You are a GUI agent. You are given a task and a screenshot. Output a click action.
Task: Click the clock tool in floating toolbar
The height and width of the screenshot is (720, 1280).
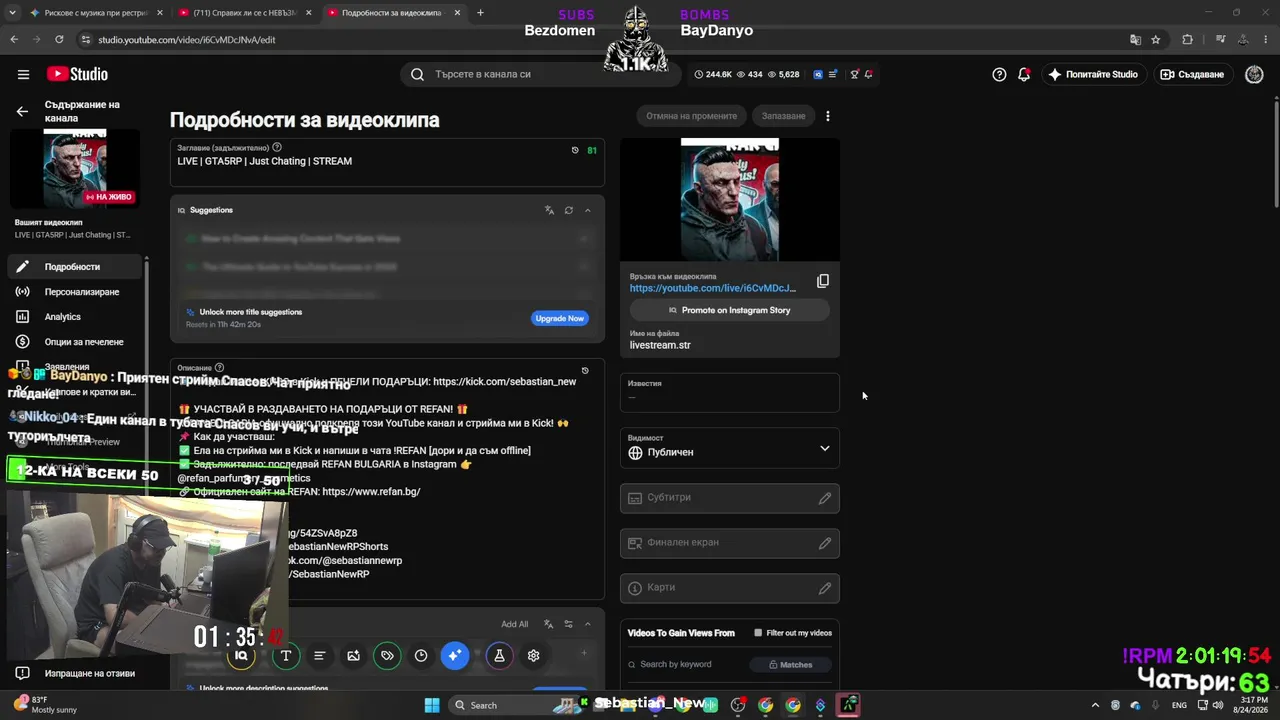(421, 656)
